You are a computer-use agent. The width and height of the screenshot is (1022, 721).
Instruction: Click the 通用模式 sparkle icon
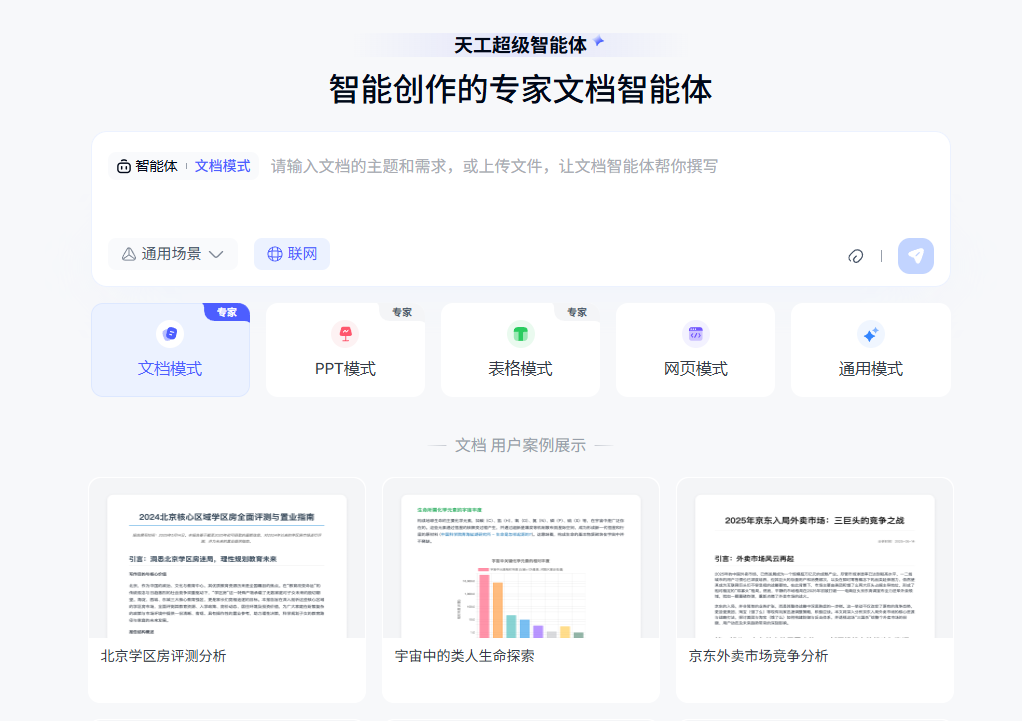tap(870, 331)
